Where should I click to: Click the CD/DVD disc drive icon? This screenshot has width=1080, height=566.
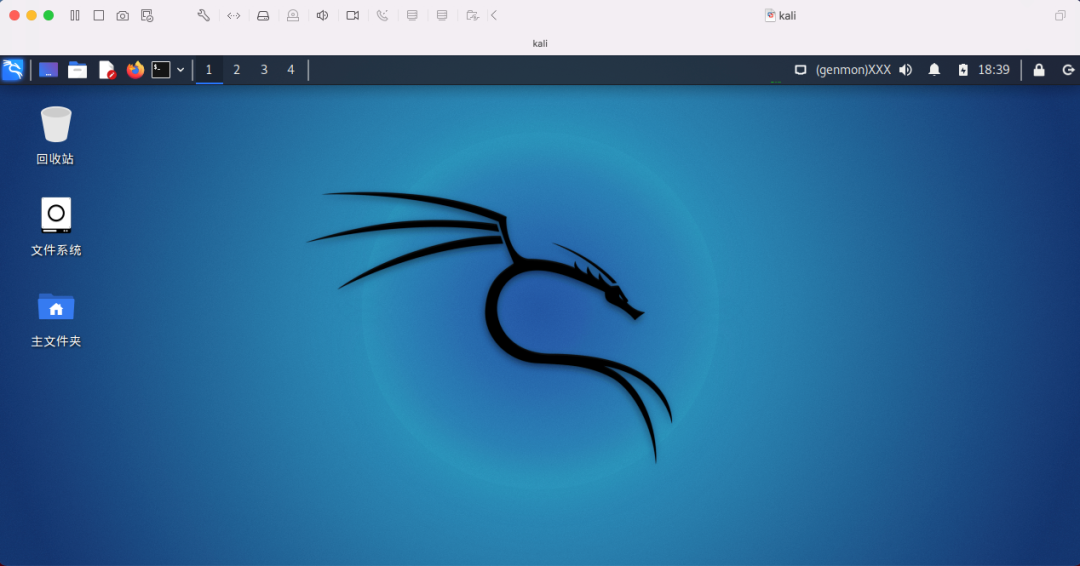293,15
